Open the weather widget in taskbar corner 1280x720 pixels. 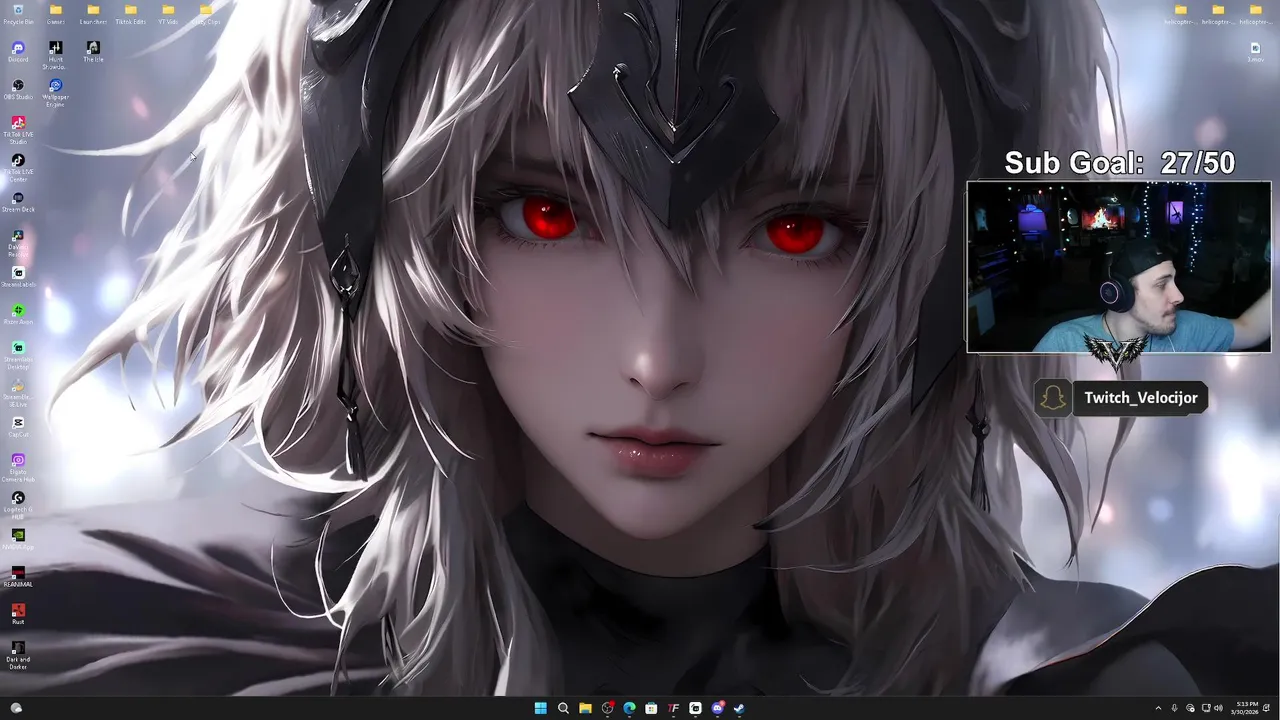16,708
